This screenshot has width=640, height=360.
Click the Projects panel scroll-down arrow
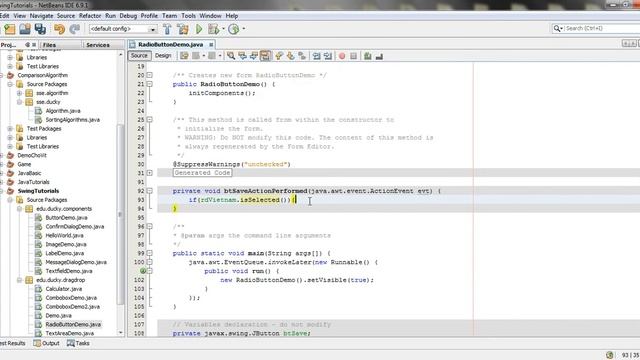(120, 333)
